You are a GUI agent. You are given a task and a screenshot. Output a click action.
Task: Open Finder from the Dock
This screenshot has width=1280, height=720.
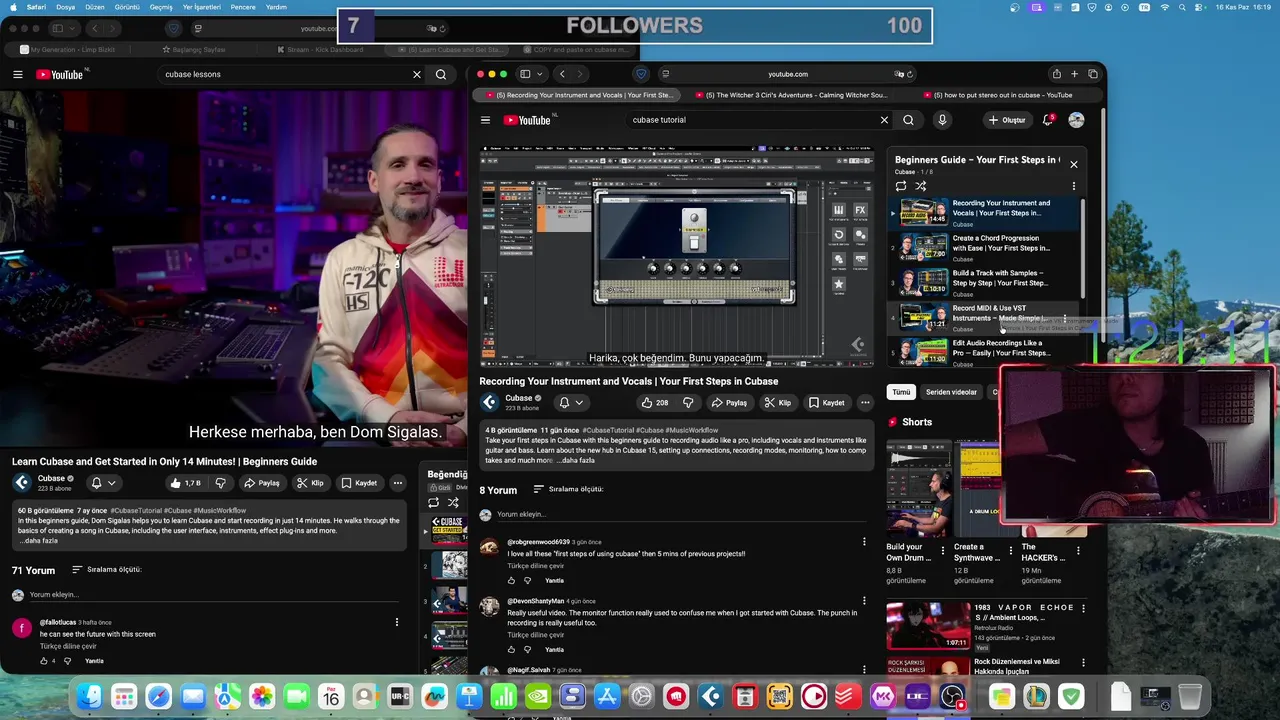(89, 696)
